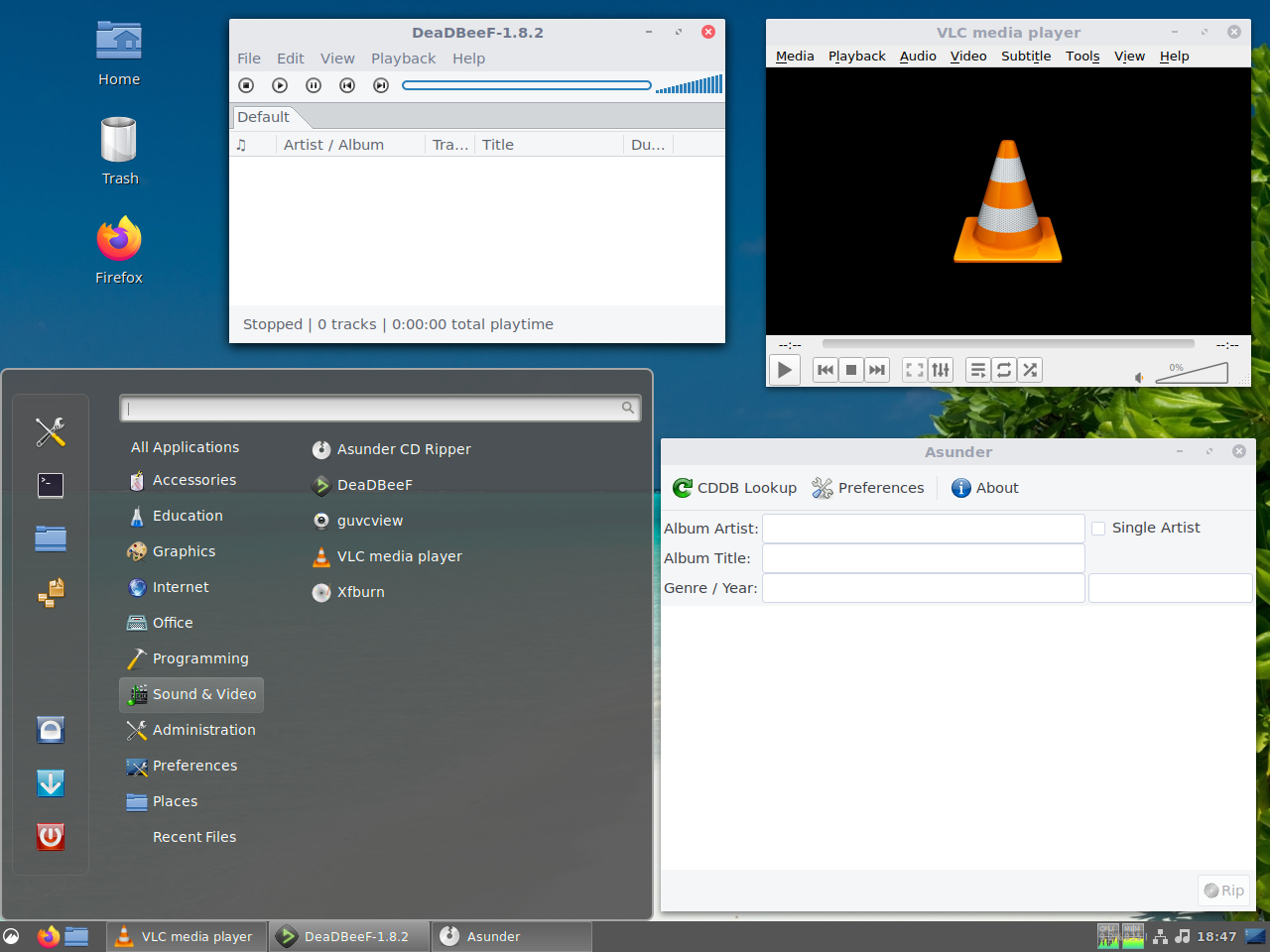1270x952 pixels.
Task: Open the DeaDBeeF Edit menu
Action: 291,59
